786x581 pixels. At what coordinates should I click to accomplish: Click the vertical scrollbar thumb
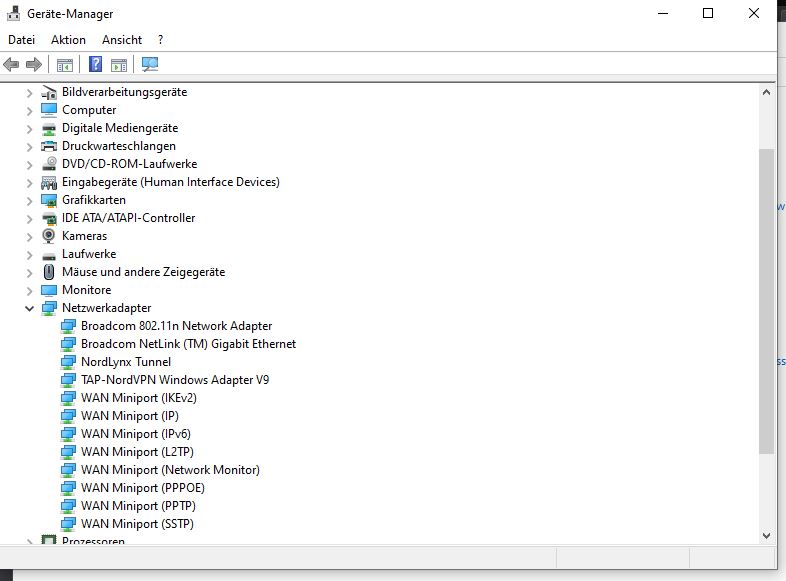[x=766, y=301]
